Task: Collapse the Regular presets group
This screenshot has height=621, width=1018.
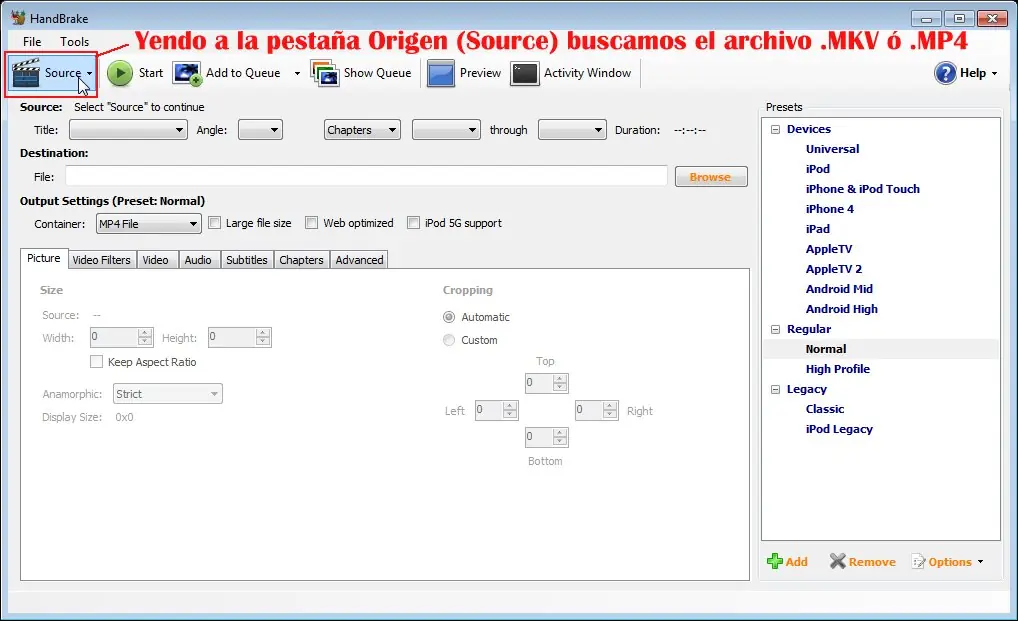Action: click(x=775, y=329)
